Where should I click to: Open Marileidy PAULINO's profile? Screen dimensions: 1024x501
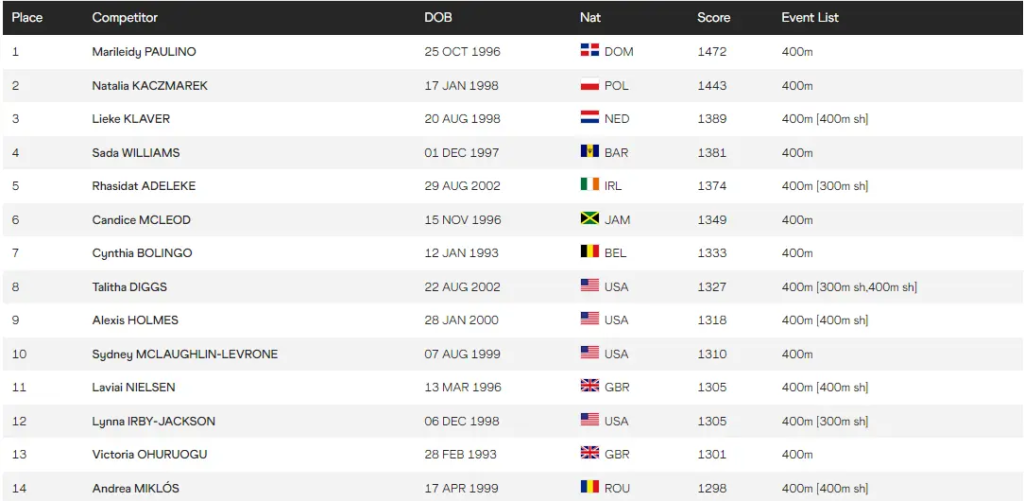144,51
